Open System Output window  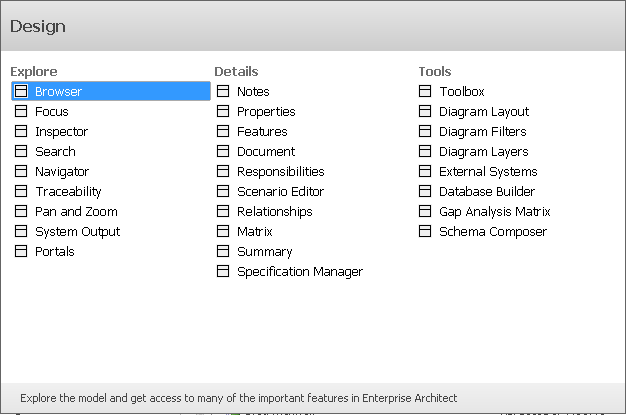77,232
